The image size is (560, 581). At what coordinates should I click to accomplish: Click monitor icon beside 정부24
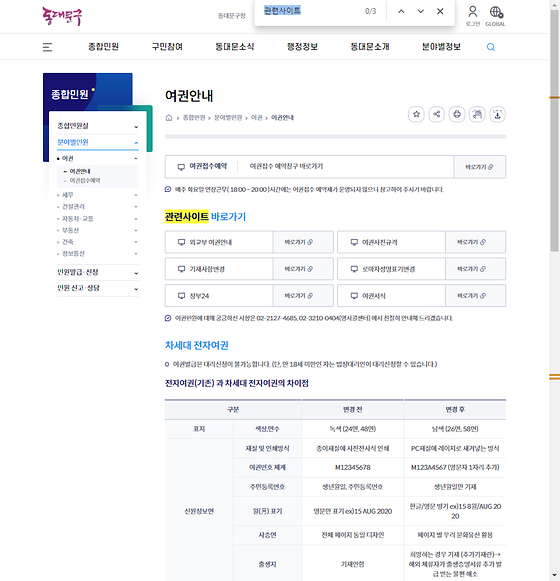tap(181, 296)
